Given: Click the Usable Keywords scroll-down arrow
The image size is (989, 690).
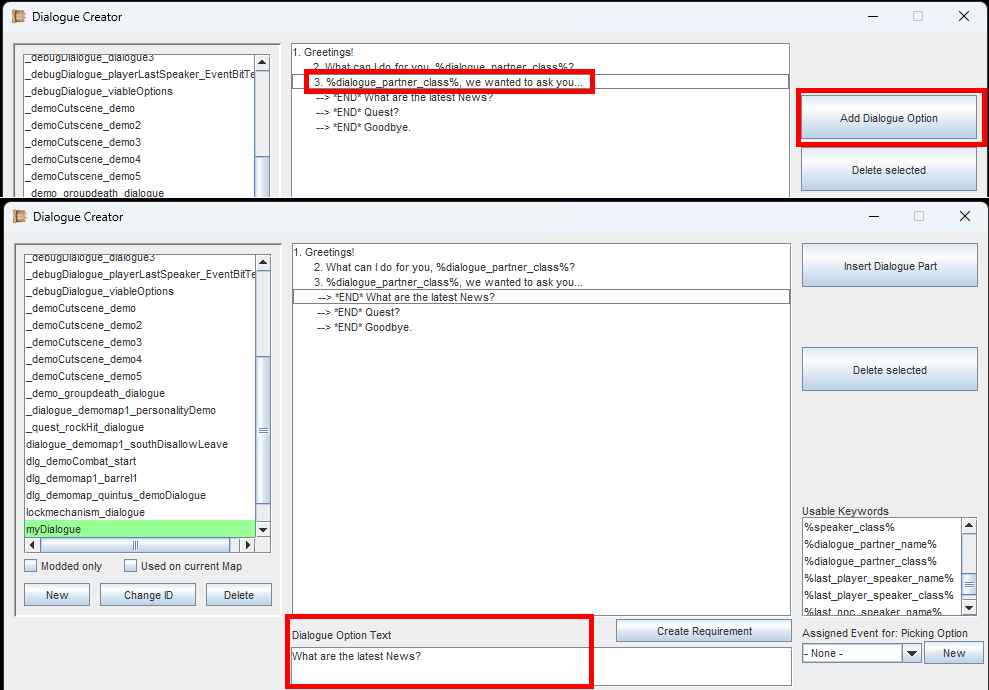Looking at the screenshot, I should coord(969,608).
